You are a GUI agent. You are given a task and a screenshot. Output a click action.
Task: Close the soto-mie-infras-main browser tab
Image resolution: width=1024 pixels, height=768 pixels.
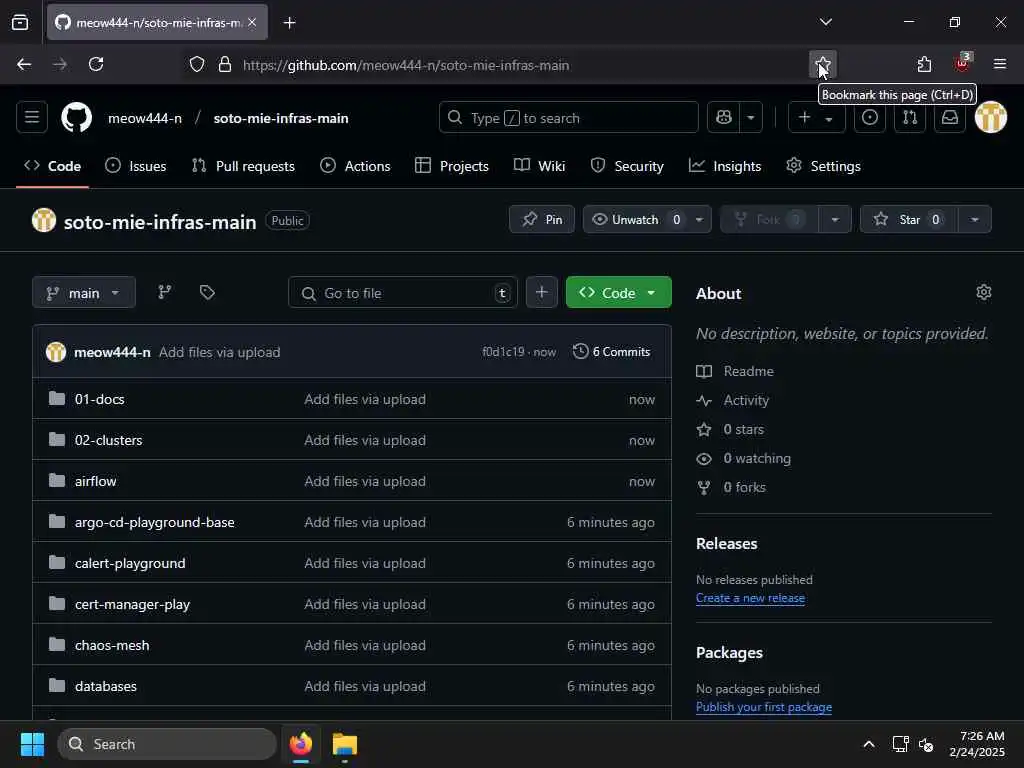coord(252,22)
